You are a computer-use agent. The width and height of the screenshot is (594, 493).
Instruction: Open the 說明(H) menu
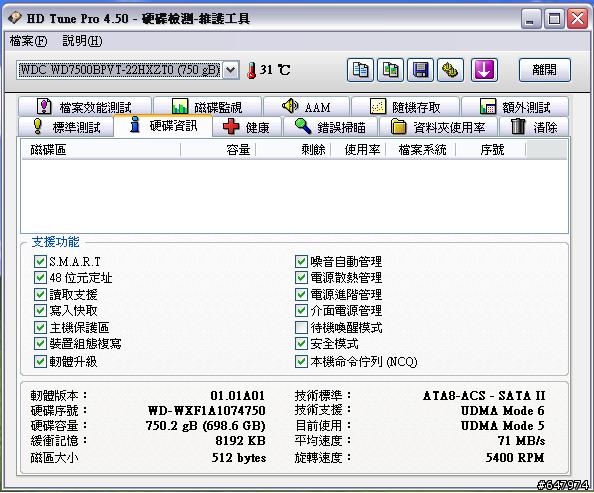[82, 41]
